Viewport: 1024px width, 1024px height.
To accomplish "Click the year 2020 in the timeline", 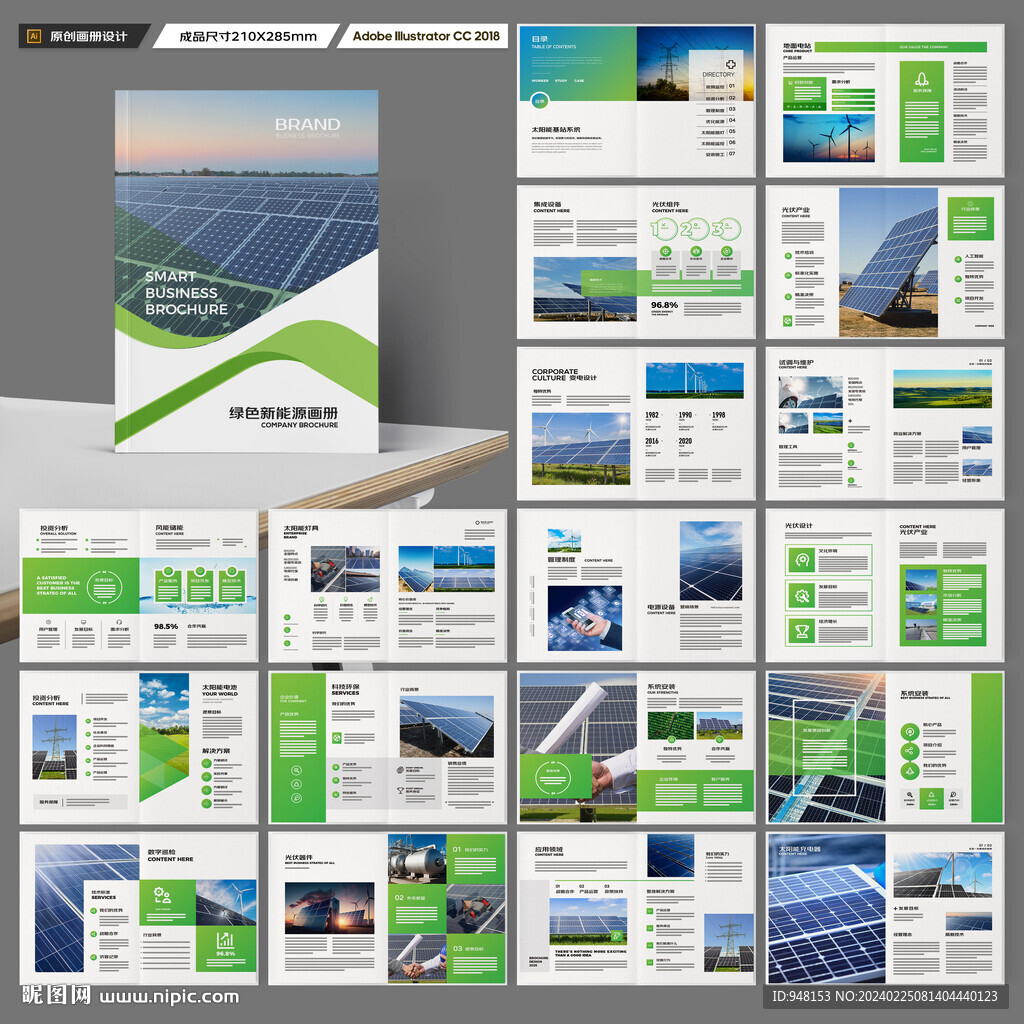I will pos(685,441).
